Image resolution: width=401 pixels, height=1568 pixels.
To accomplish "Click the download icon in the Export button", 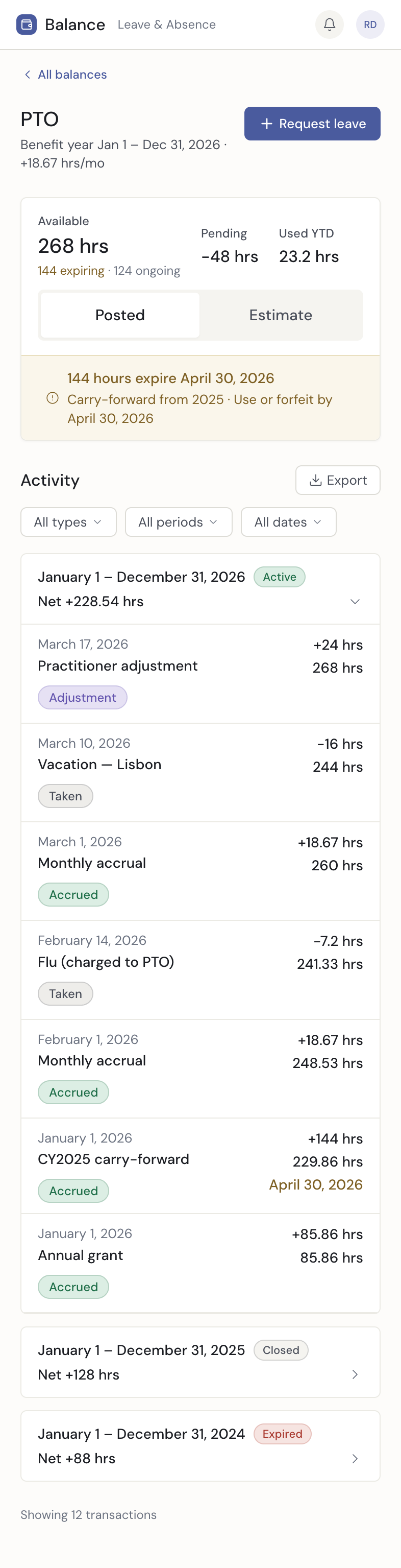I will (x=316, y=480).
